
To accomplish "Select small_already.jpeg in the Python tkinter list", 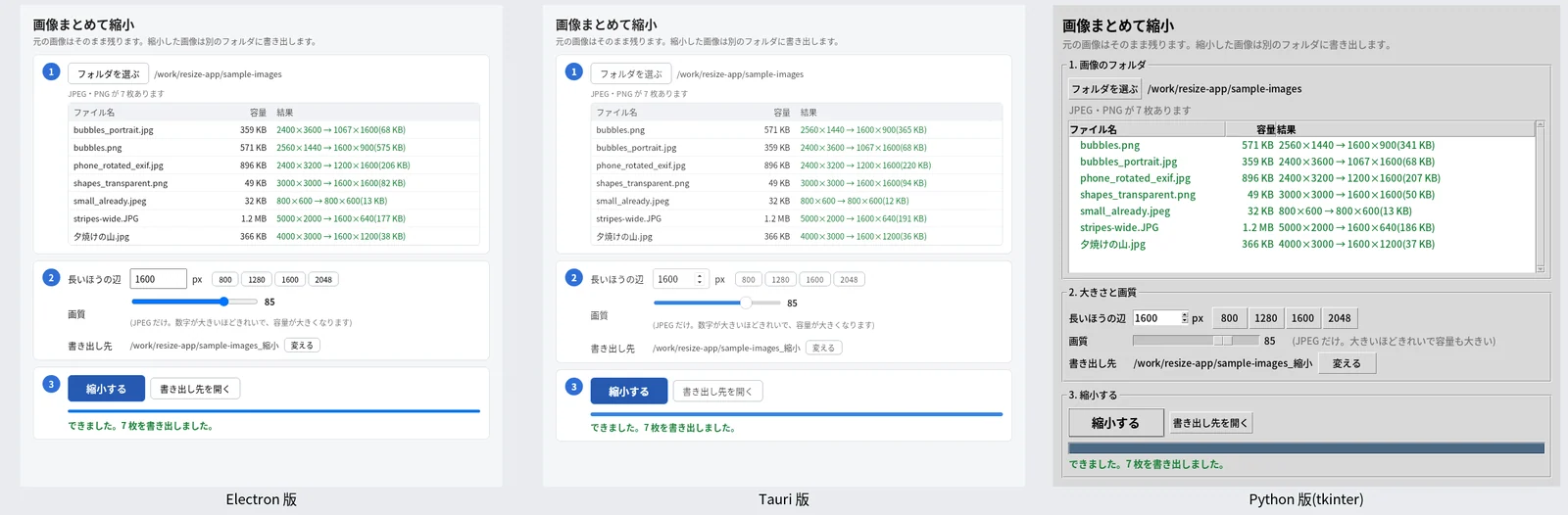I will tap(1301, 211).
